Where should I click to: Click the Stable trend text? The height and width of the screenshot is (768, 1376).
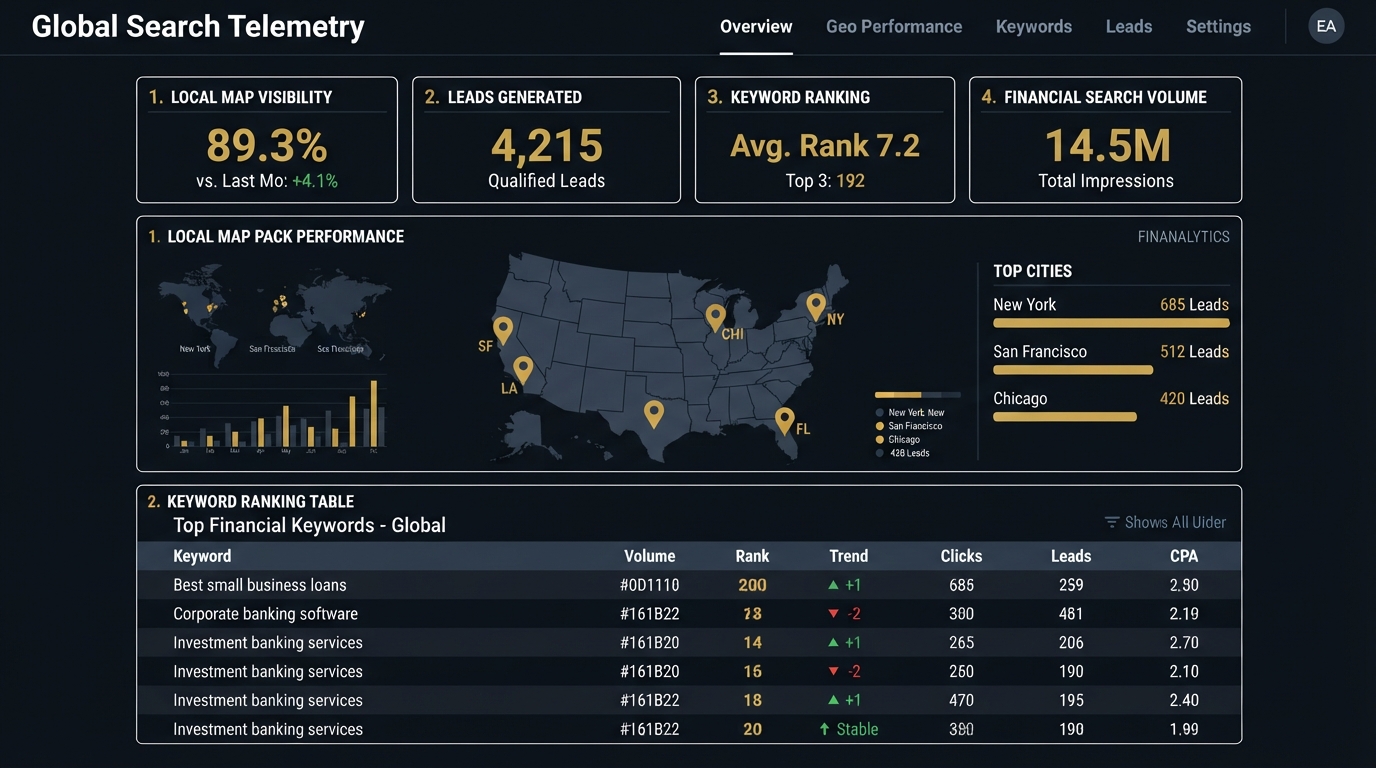(x=857, y=730)
